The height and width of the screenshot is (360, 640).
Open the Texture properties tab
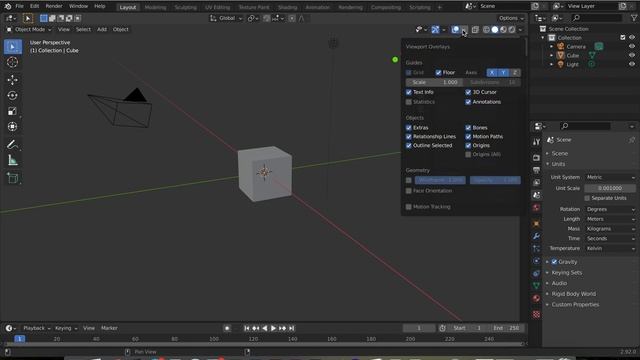click(x=536, y=314)
